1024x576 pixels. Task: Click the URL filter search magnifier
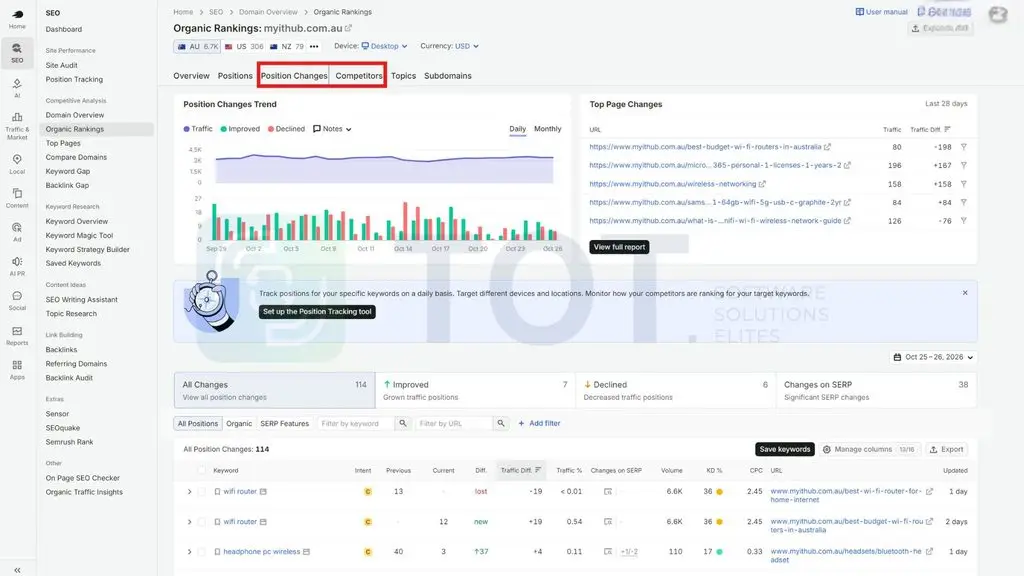click(501, 423)
